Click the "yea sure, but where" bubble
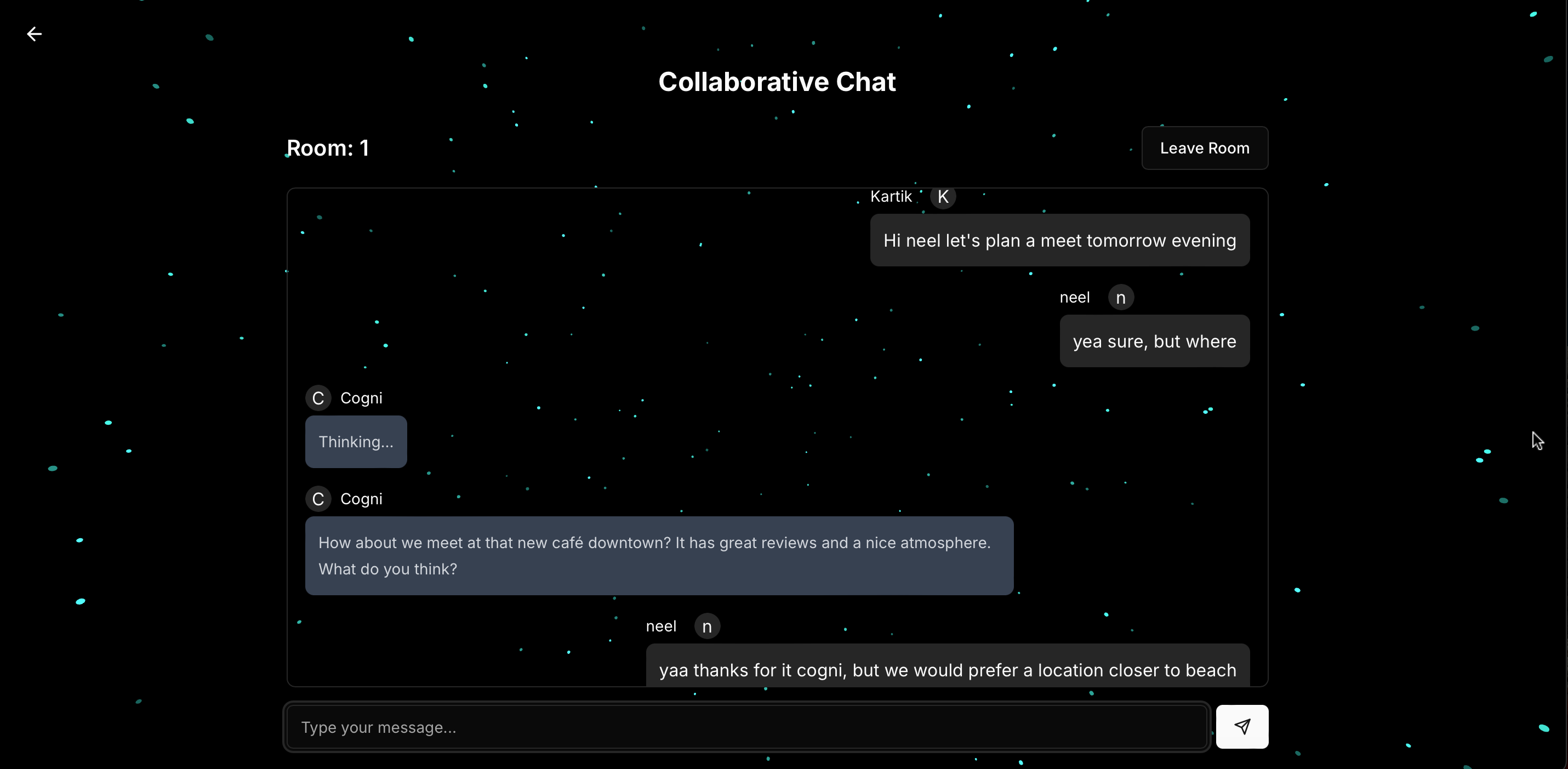1568x769 pixels. tap(1154, 341)
